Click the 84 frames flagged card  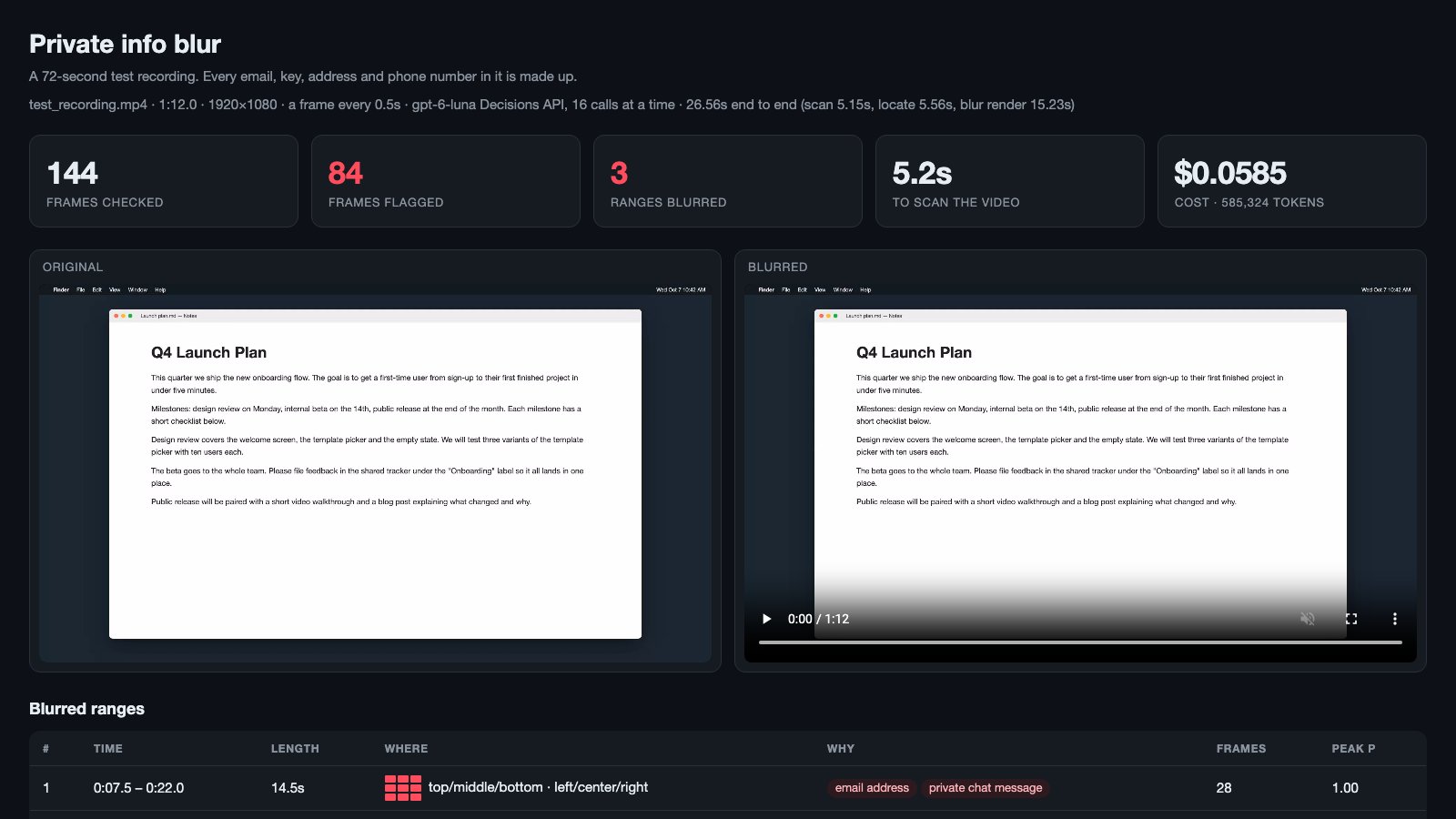[x=446, y=181]
